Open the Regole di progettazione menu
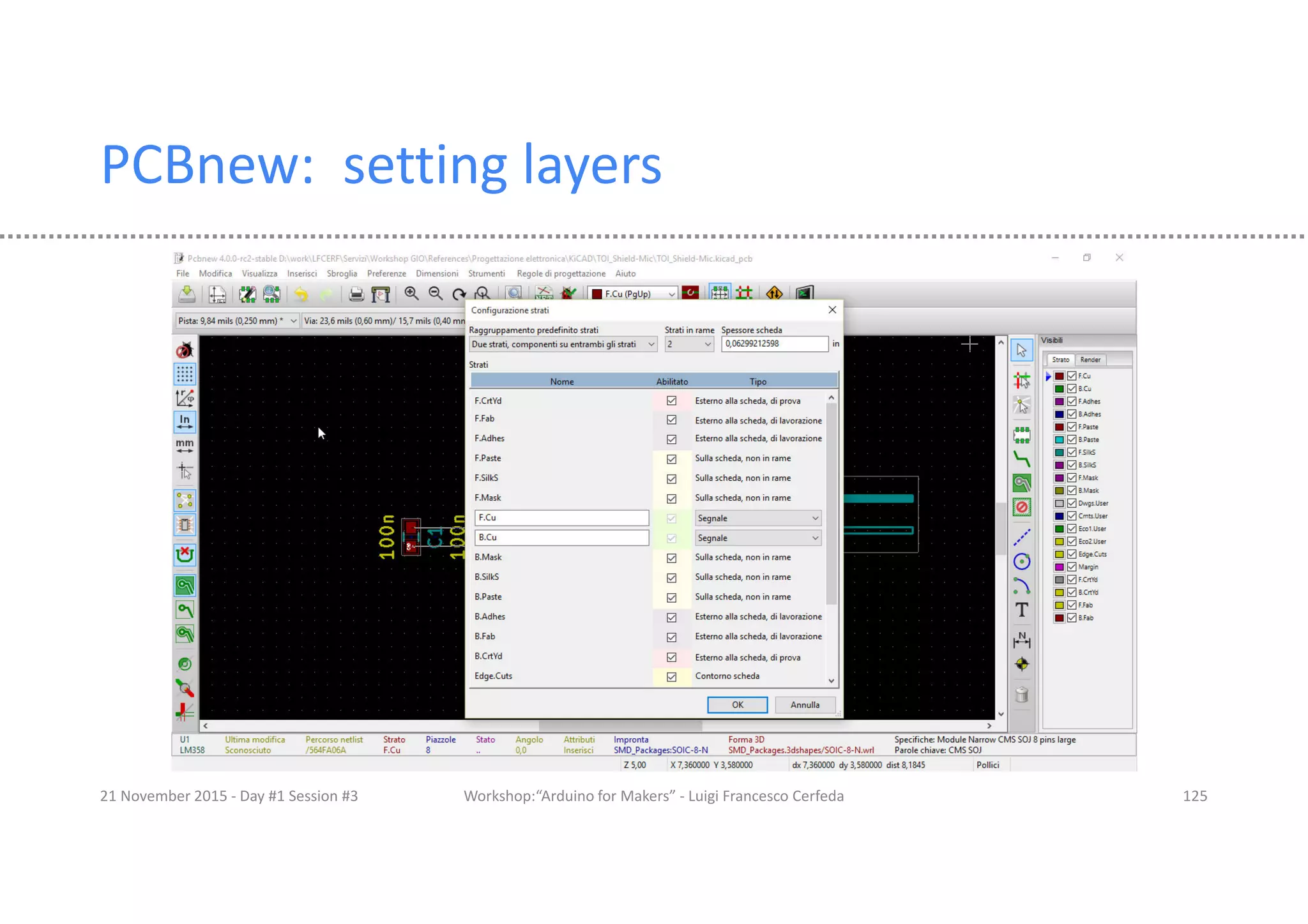The width and height of the screenshot is (1308, 924). click(x=561, y=273)
